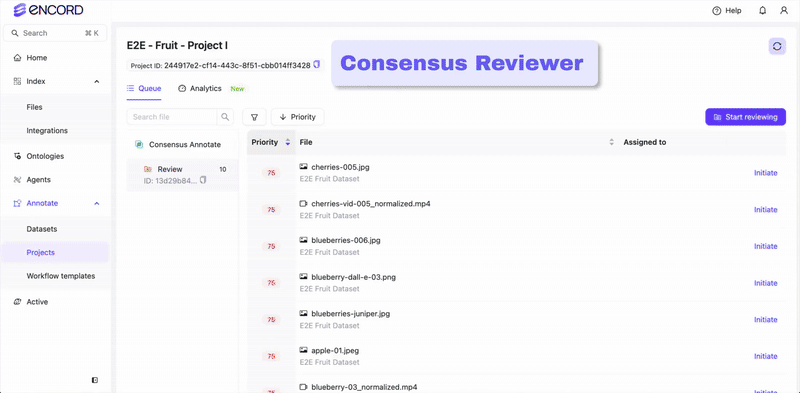The height and width of the screenshot is (393, 800).
Task: Click Start reviewing
Action: point(745,117)
